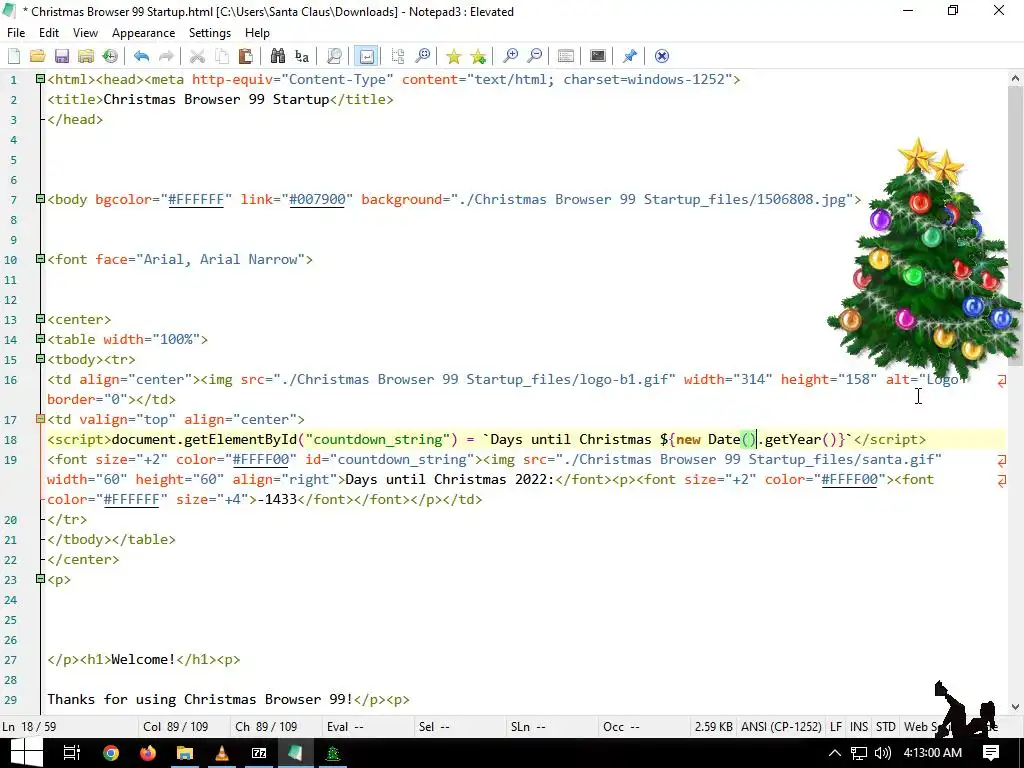Collapse the table fold on line 14
1024x768 pixels.
pos(40,339)
